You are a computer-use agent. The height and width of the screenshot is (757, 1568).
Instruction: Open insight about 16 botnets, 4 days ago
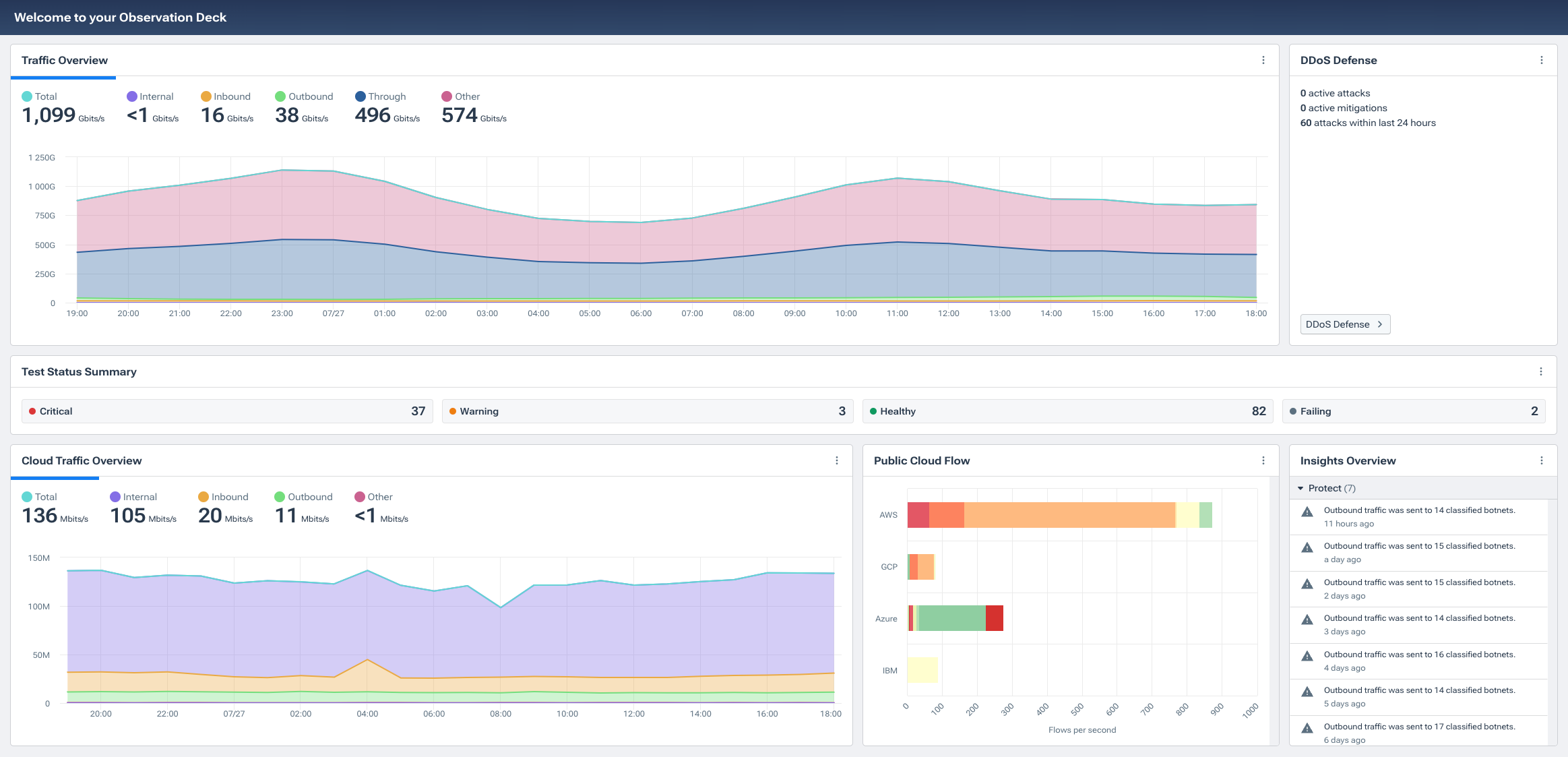(x=1418, y=661)
